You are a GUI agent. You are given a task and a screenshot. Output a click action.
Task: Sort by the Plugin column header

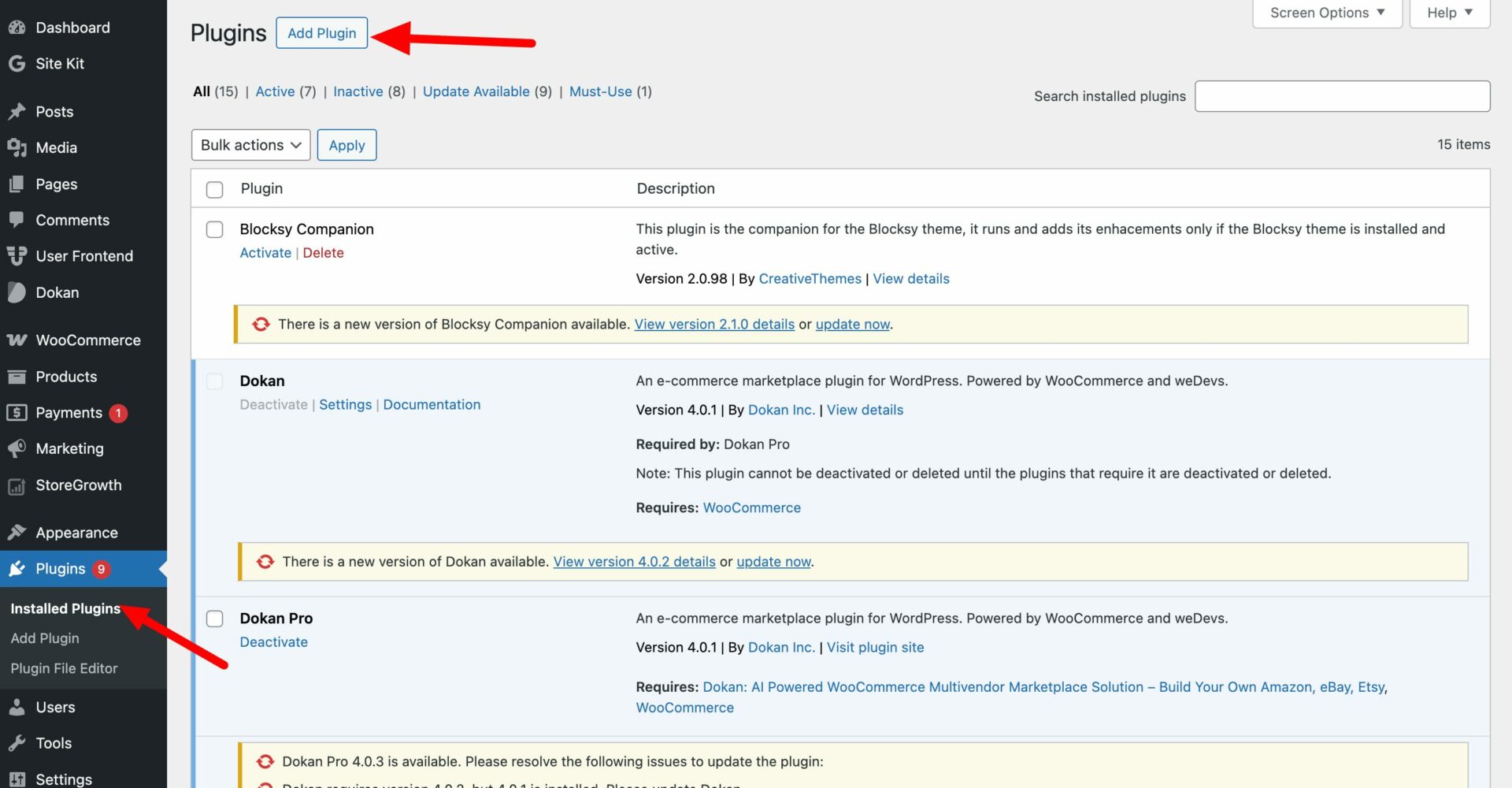261,189
